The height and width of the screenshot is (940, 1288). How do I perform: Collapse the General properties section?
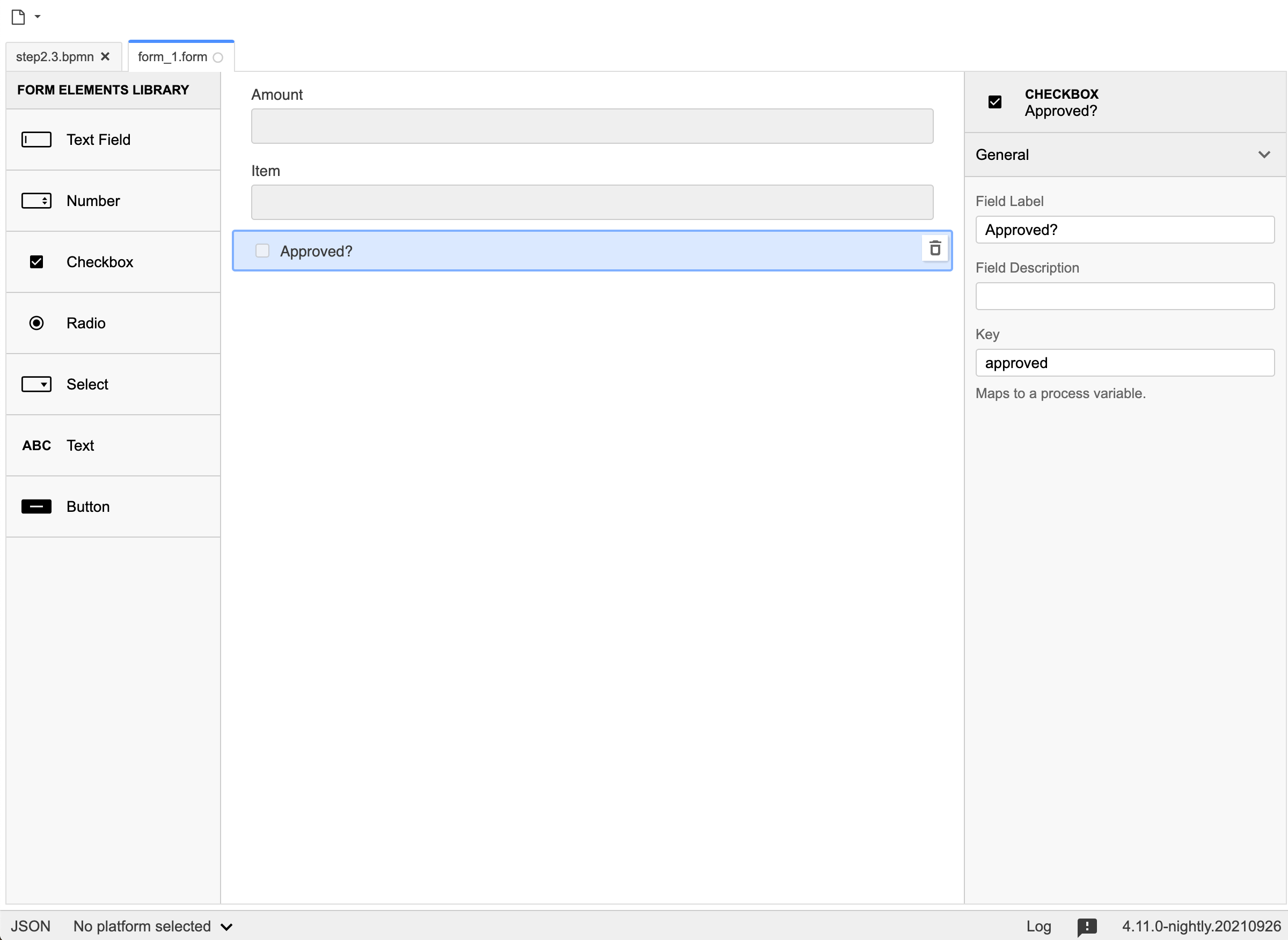pyautogui.click(x=1264, y=155)
